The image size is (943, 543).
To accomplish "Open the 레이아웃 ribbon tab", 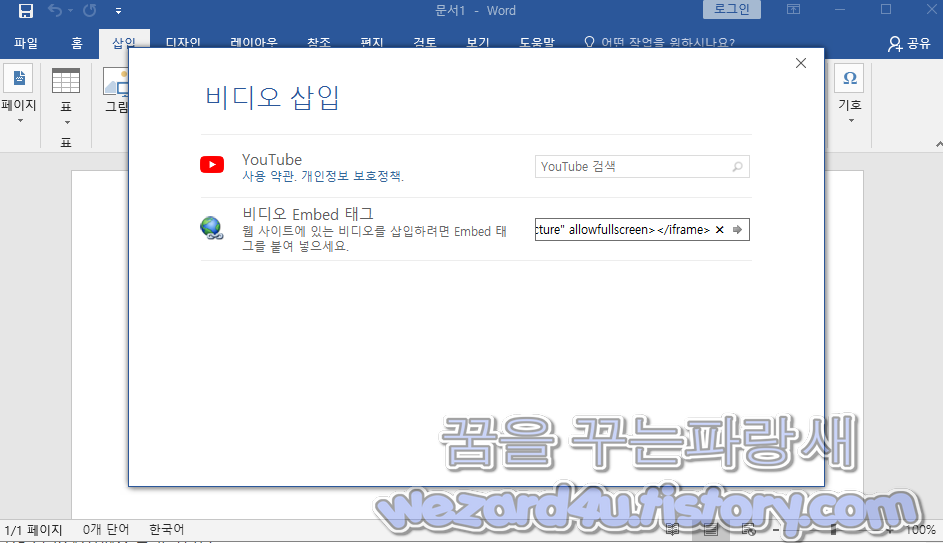I will tap(253, 43).
